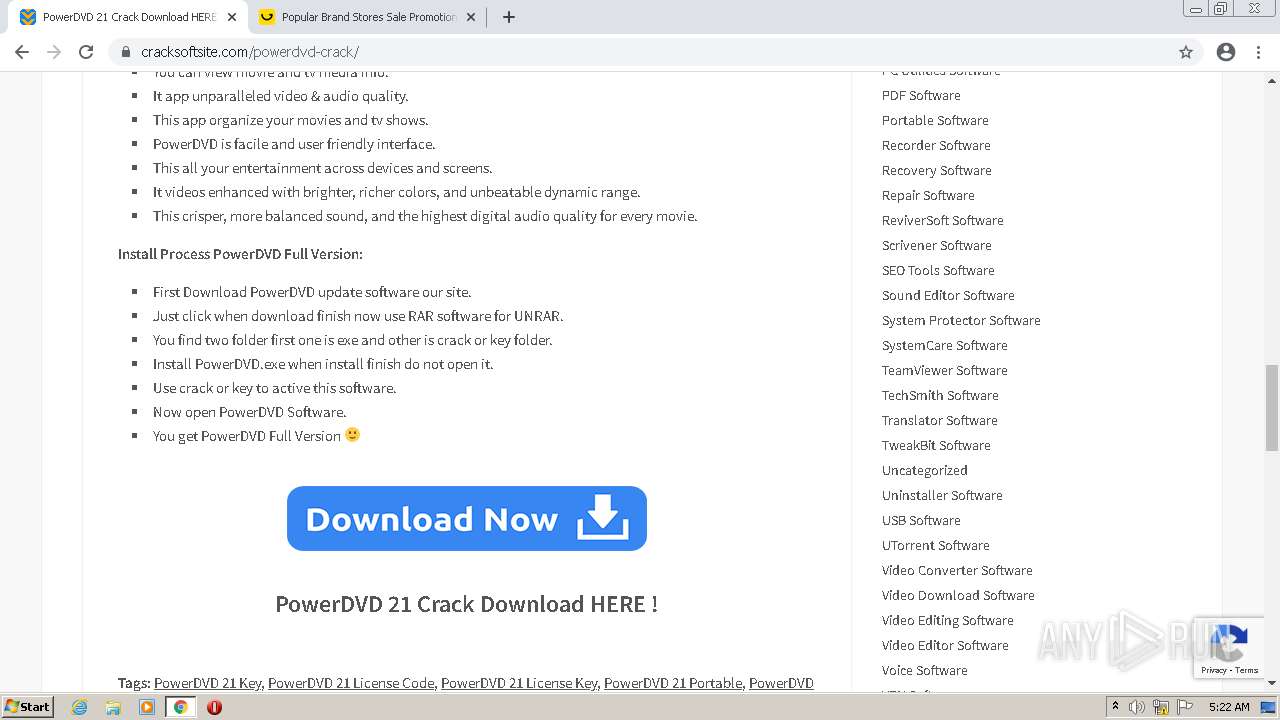This screenshot has height=720, width=1280.
Task: View site info via the lock icon
Action: [126, 52]
